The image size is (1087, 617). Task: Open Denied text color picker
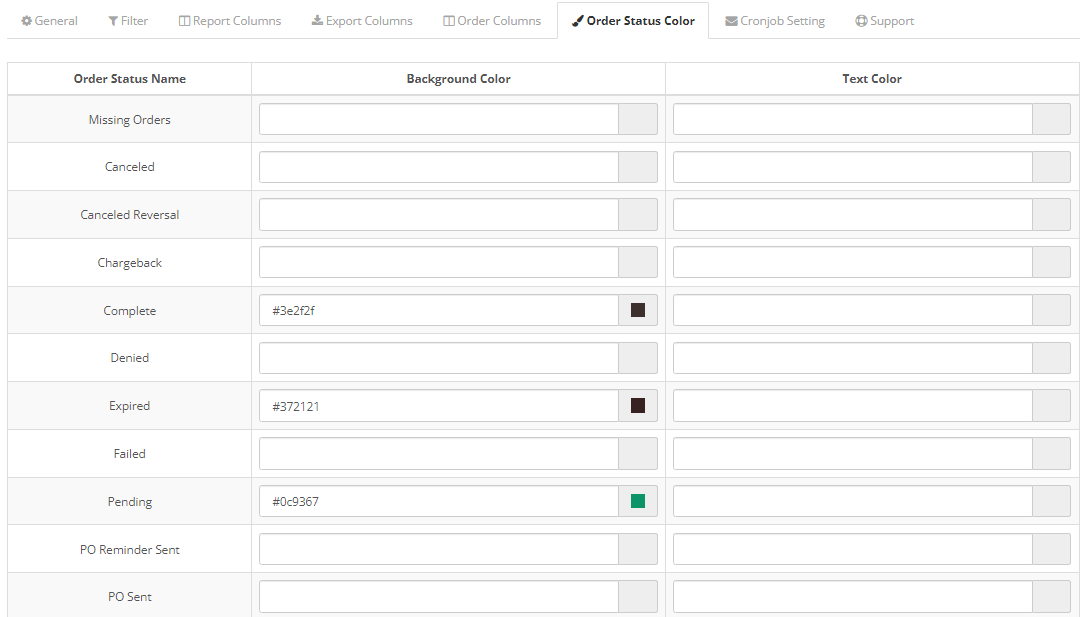pos(1052,358)
